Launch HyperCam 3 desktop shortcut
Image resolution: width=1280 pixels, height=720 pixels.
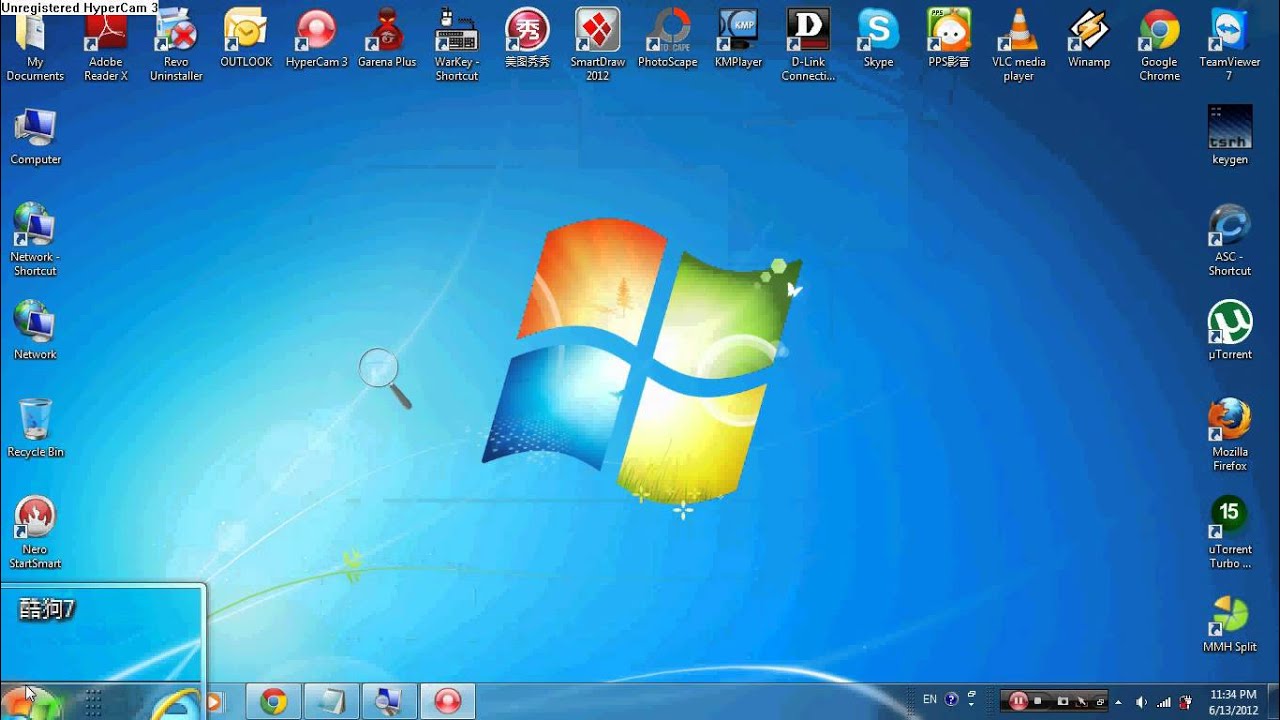click(x=317, y=38)
